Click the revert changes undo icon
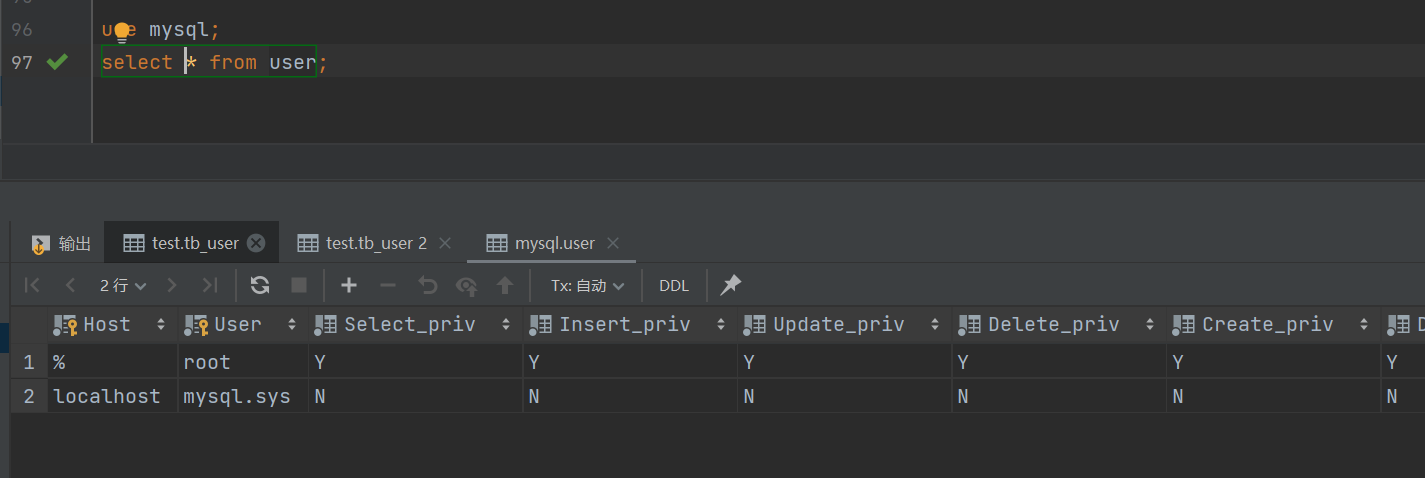1425x478 pixels. pos(428,285)
